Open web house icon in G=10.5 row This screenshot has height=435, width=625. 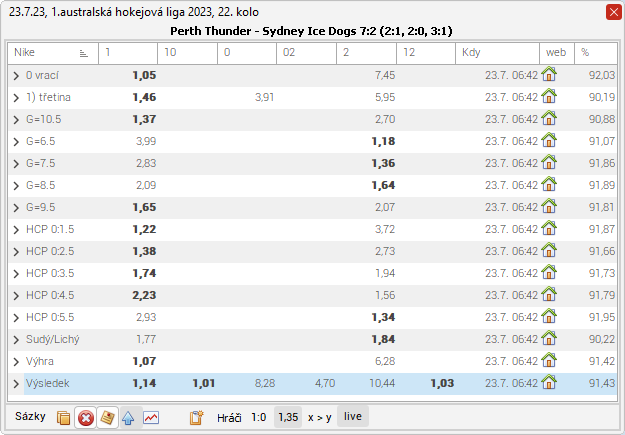pyautogui.click(x=549, y=118)
